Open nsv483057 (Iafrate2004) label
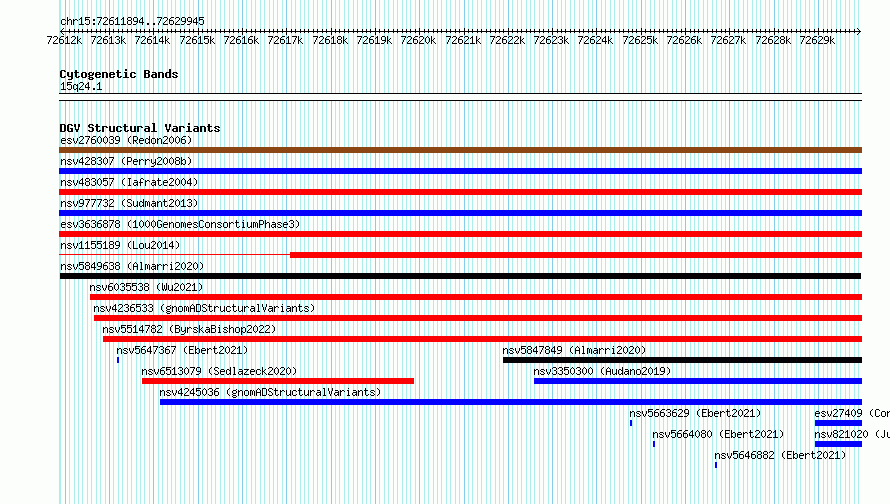890x504 pixels. (x=129, y=182)
